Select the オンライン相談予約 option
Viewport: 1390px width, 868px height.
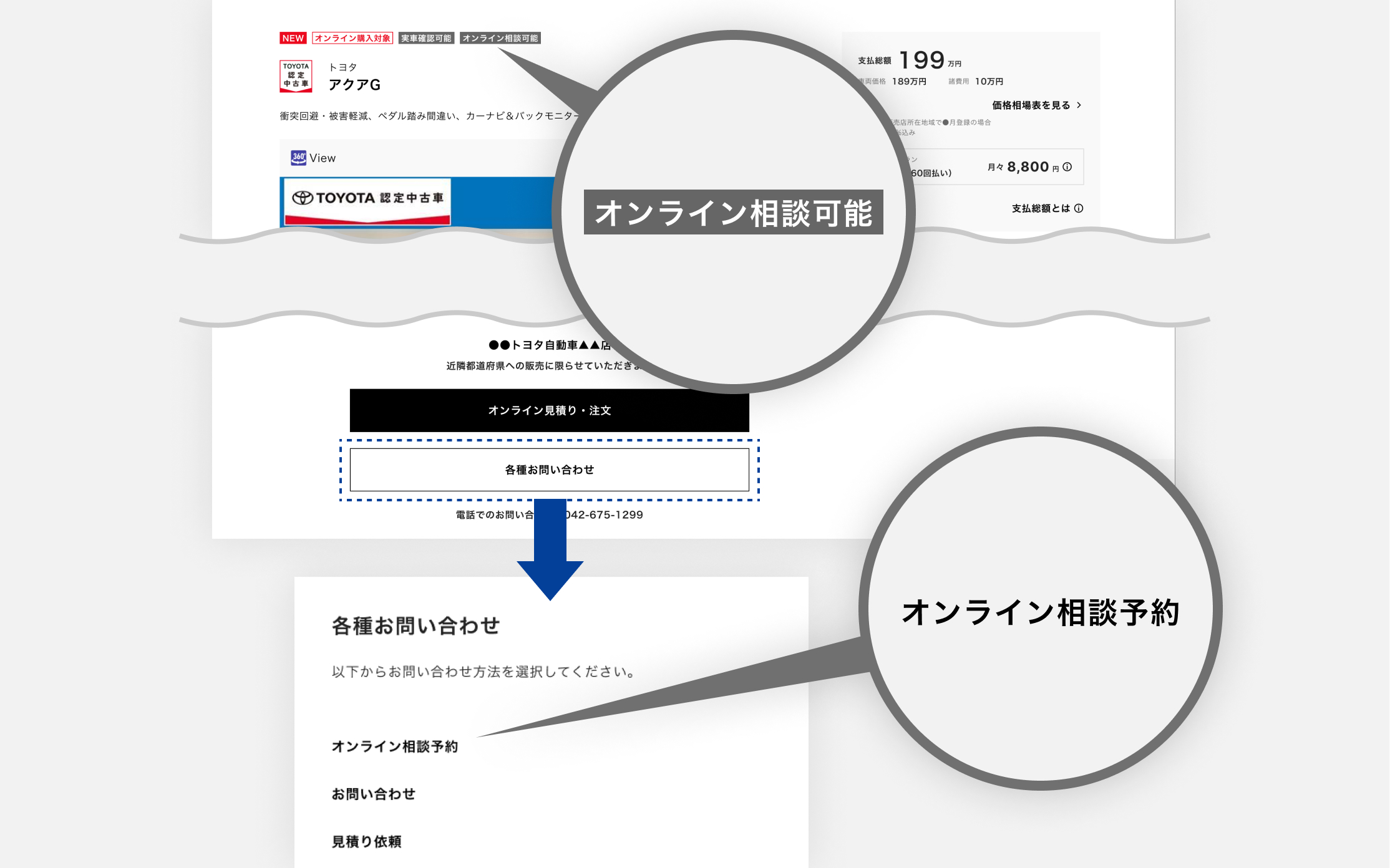pos(396,746)
